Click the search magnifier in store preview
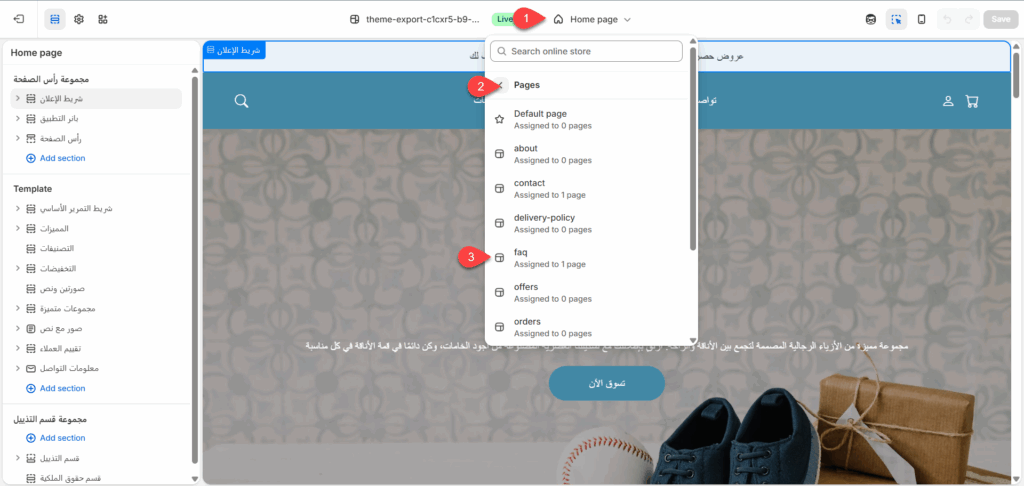The height and width of the screenshot is (486, 1024). 242,101
